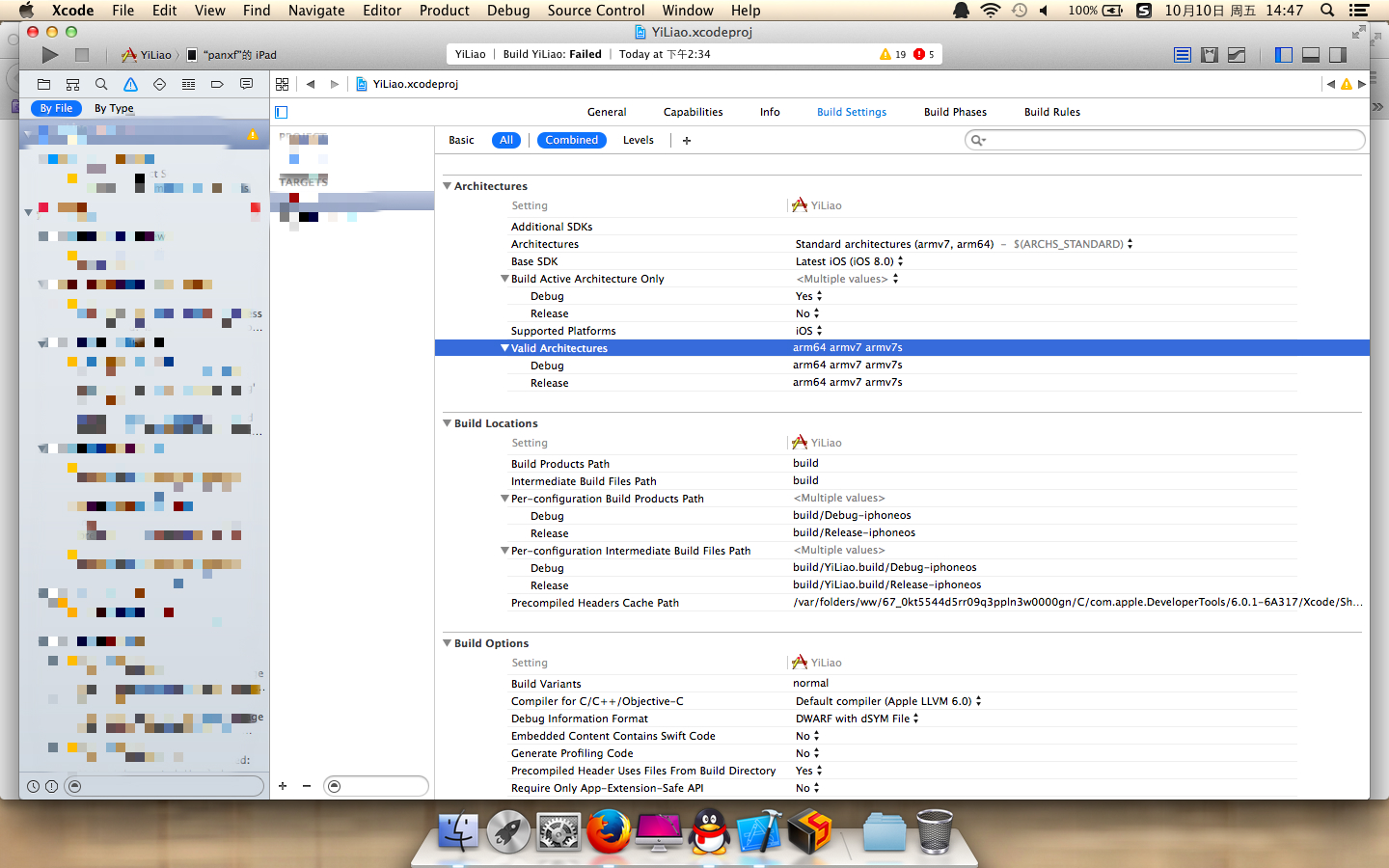Select the build/Debug-iphoneos value
Screen dimensions: 1389x868
point(852,516)
